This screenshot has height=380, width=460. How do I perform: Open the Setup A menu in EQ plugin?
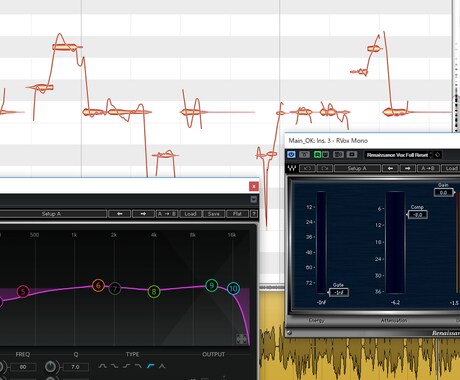click(51, 214)
